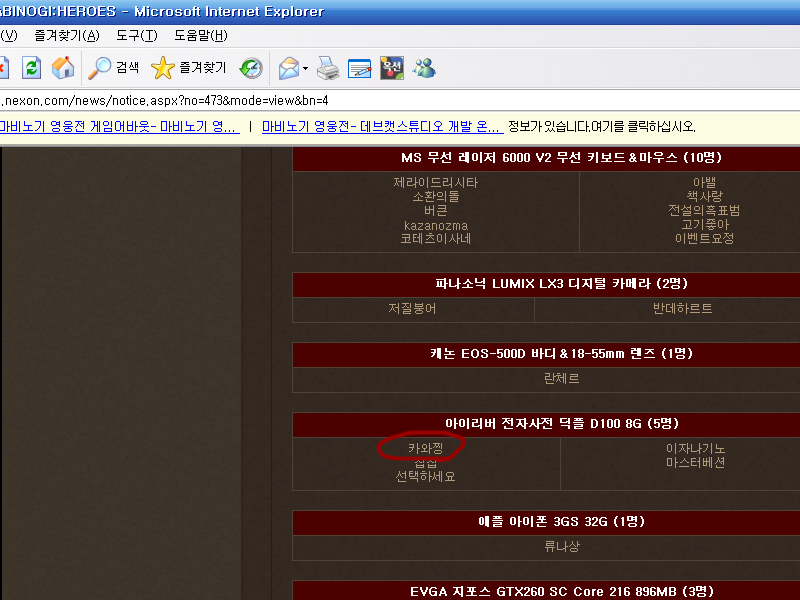Select winner name 소환의돌

(436, 196)
